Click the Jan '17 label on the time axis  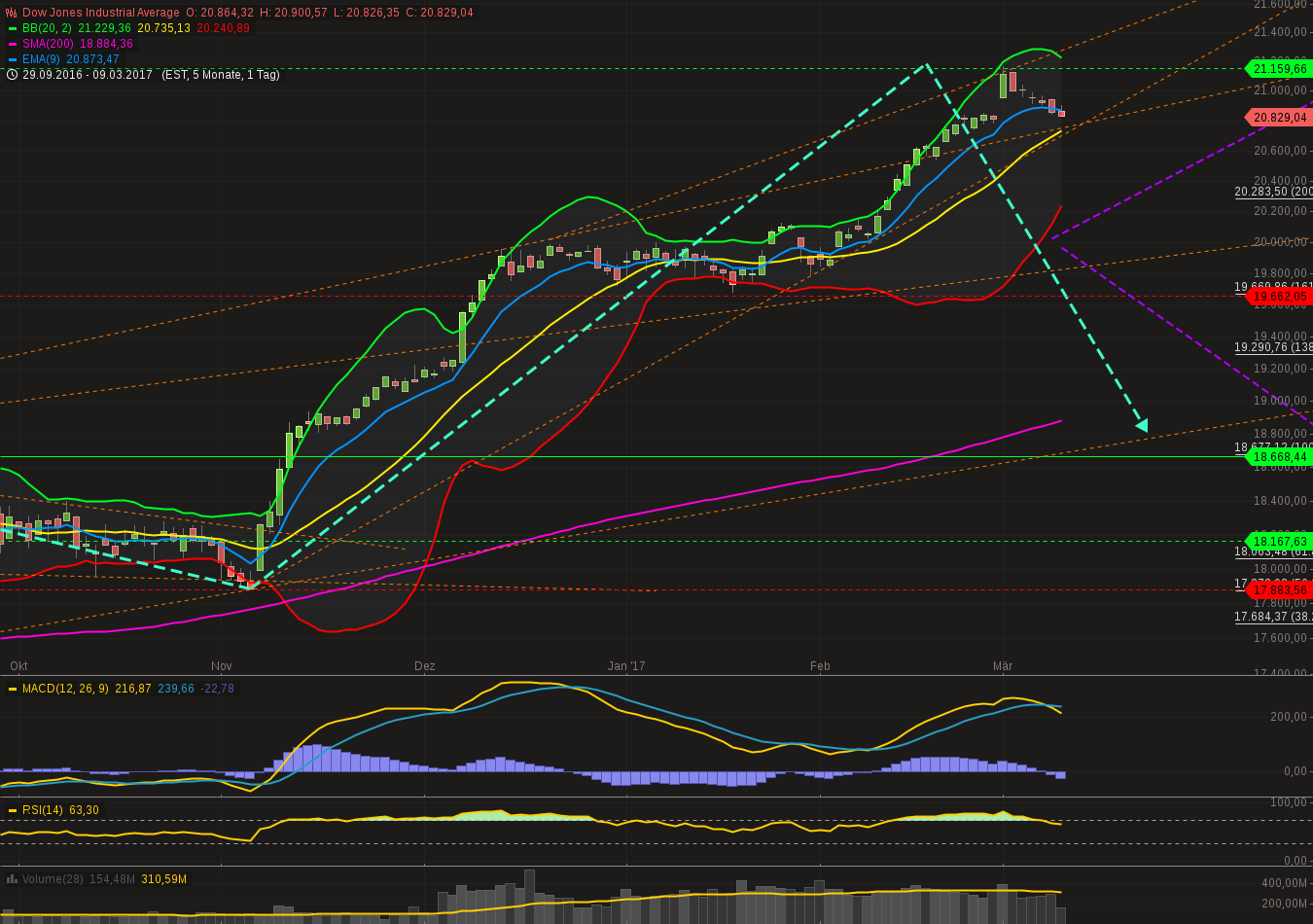point(626,666)
